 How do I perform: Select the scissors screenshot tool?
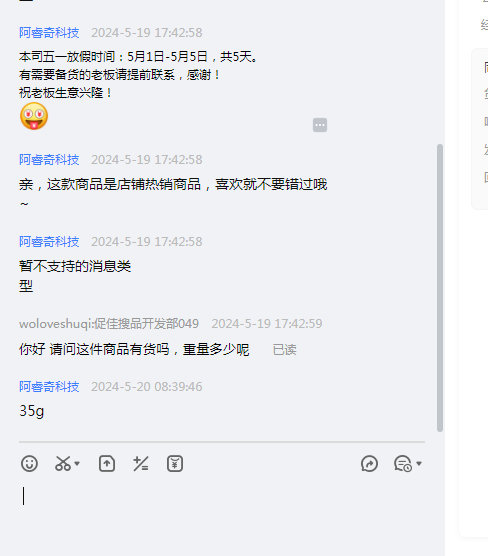click(63, 463)
